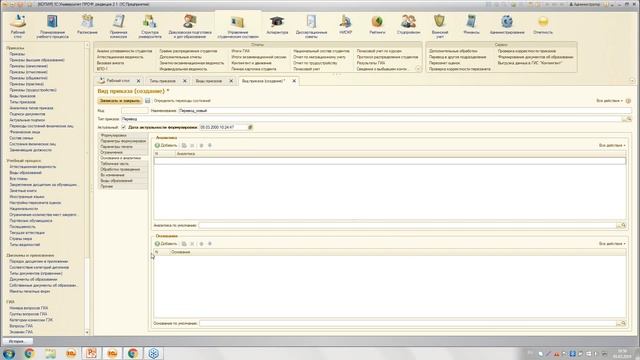Open the НИОКР section icon
The width and height of the screenshot is (640, 360).
(345, 24)
